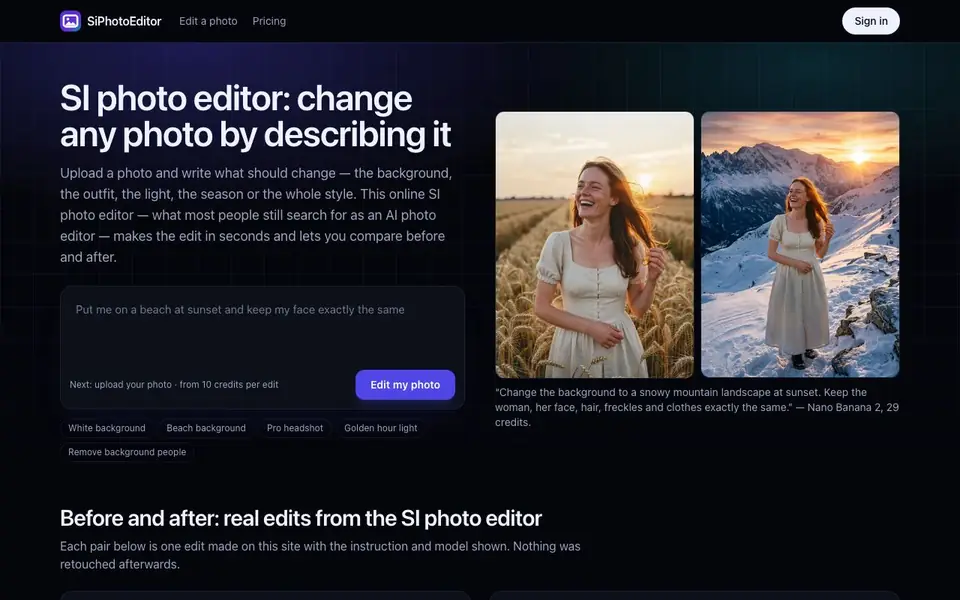Click the Sign in button
The image size is (960, 600).
click(871, 21)
